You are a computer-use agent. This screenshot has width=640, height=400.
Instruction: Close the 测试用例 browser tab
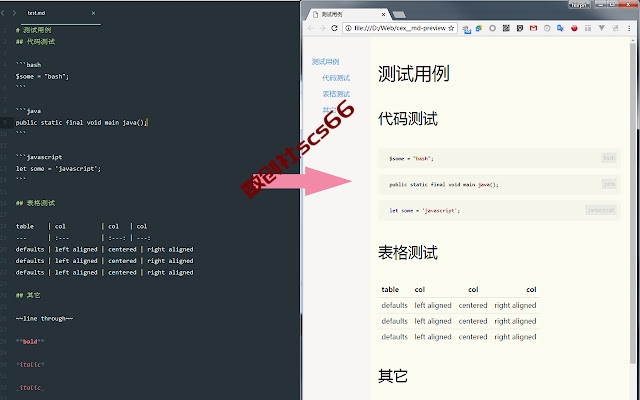[x=383, y=15]
